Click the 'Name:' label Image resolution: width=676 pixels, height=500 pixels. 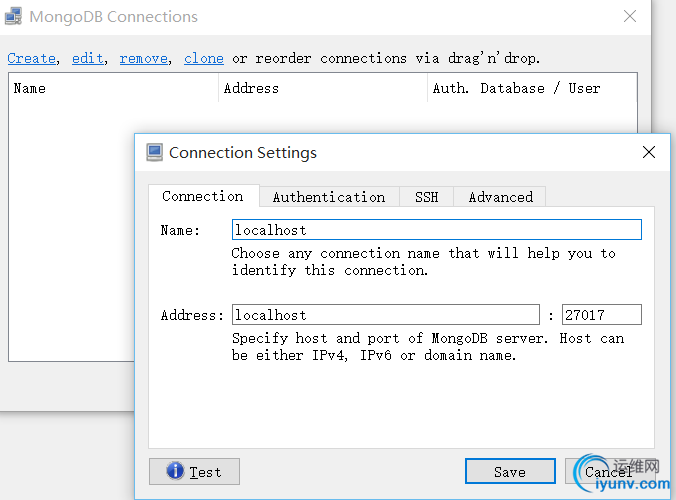(180, 230)
